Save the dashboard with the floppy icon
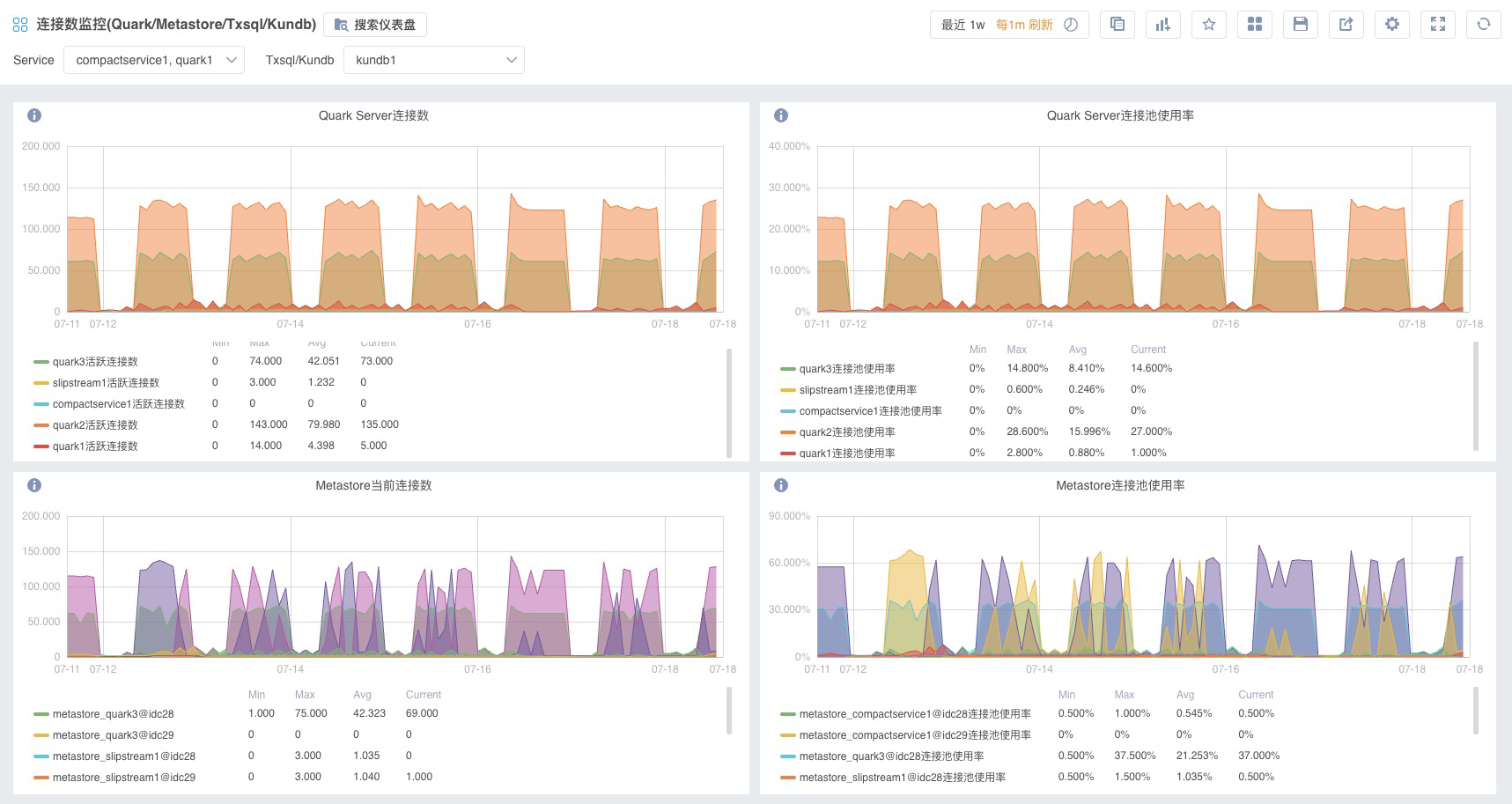Image resolution: width=1512 pixels, height=804 pixels. (x=1301, y=25)
